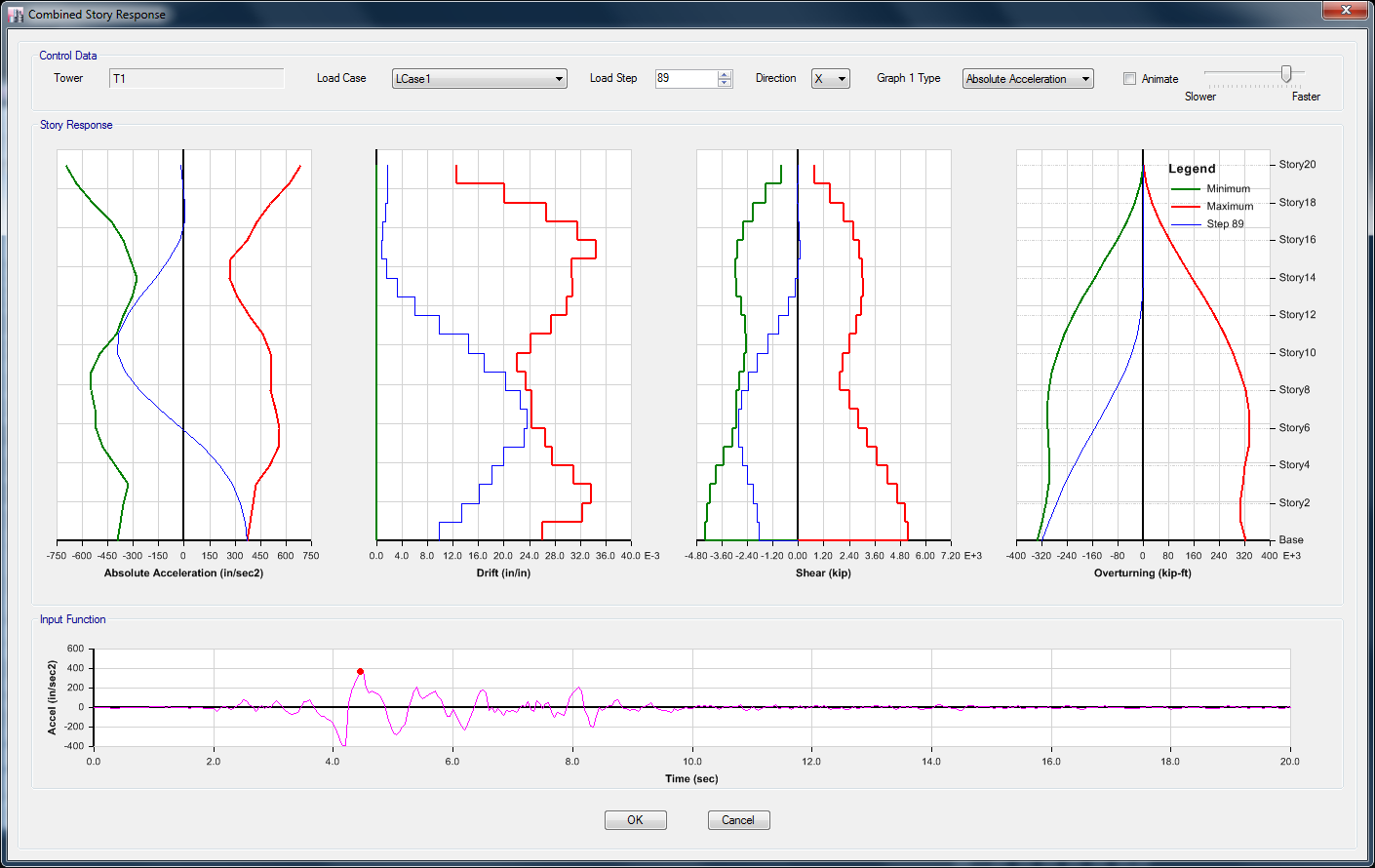The height and width of the screenshot is (868, 1375).
Task: Click the Load Step value field
Action: coord(687,79)
